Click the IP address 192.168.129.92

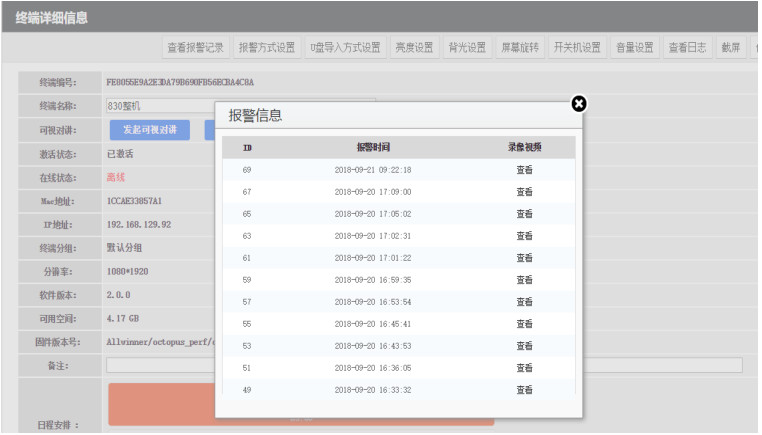(x=139, y=225)
